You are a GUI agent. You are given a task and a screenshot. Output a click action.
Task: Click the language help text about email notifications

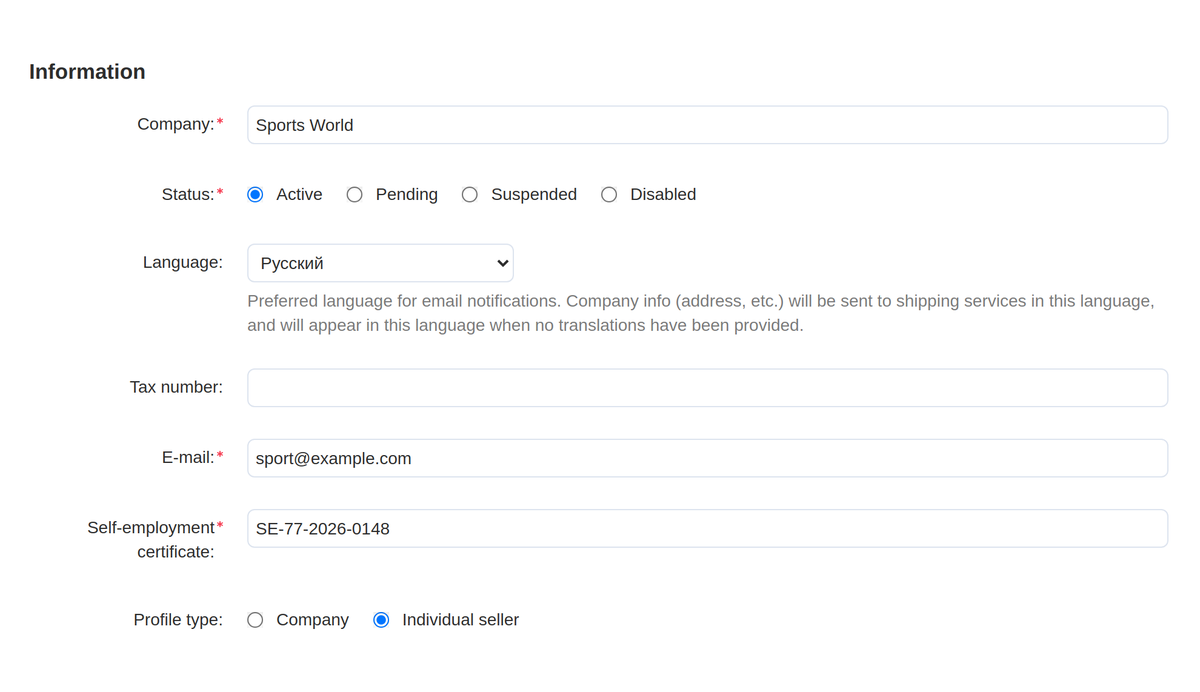pos(701,313)
